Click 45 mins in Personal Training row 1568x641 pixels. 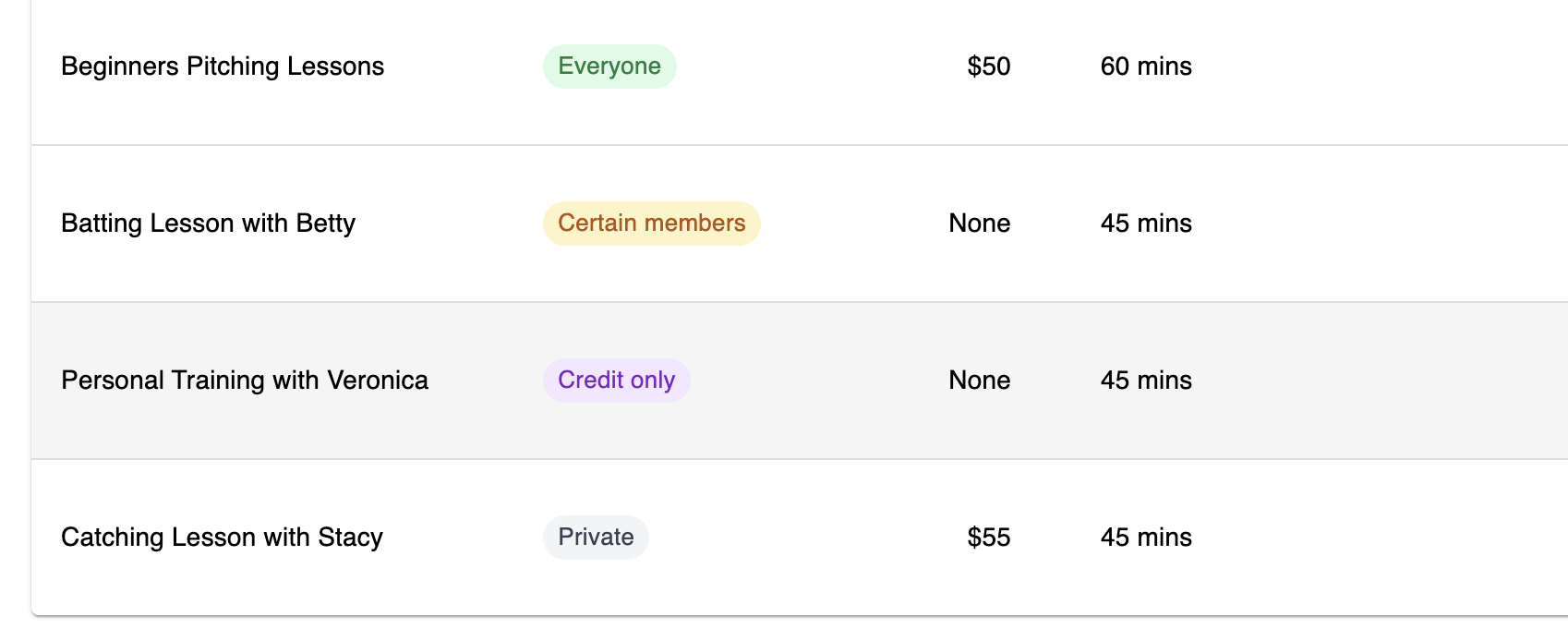pyautogui.click(x=1146, y=381)
